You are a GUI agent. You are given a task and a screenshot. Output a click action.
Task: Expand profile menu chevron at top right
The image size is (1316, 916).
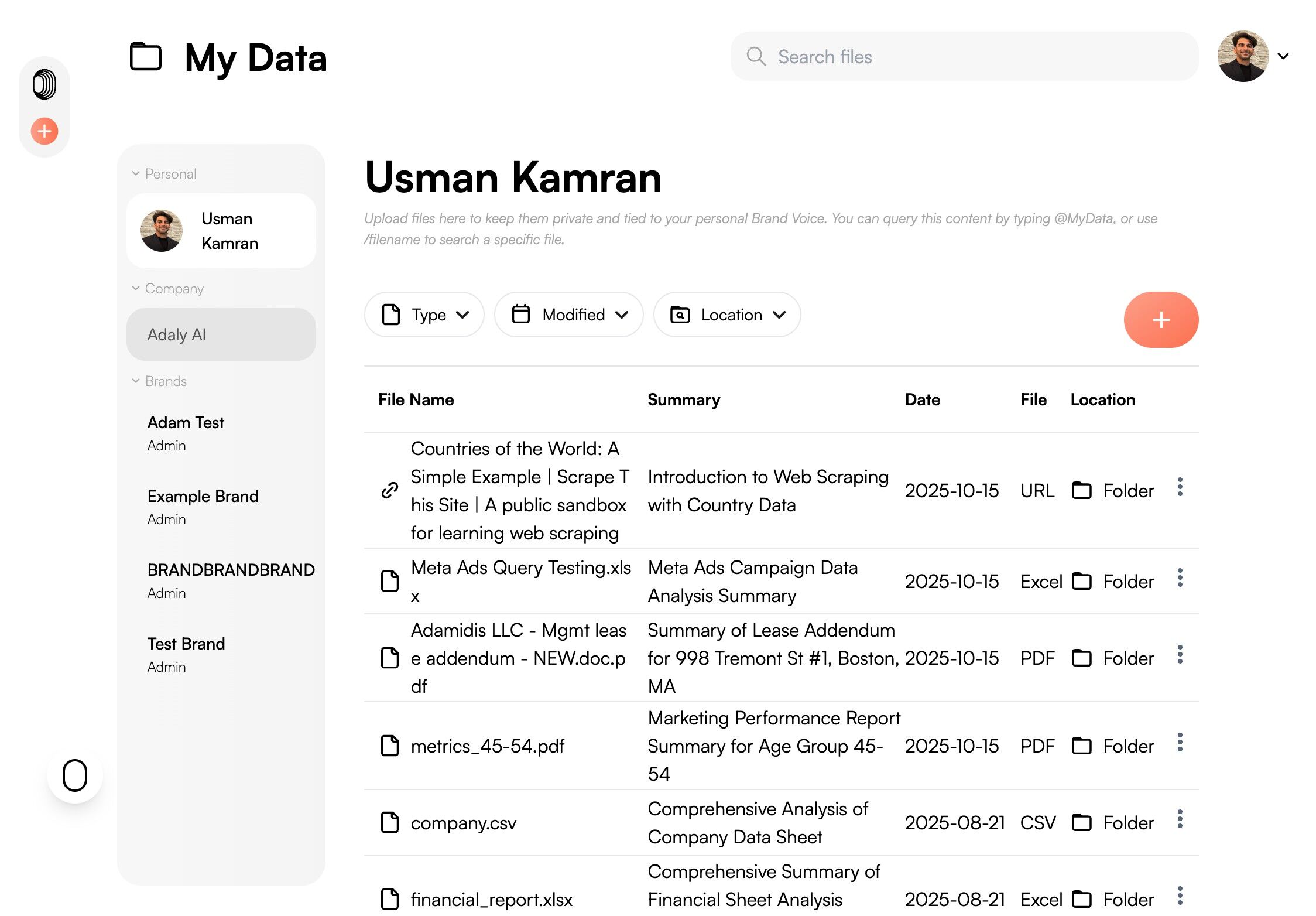tap(1283, 57)
